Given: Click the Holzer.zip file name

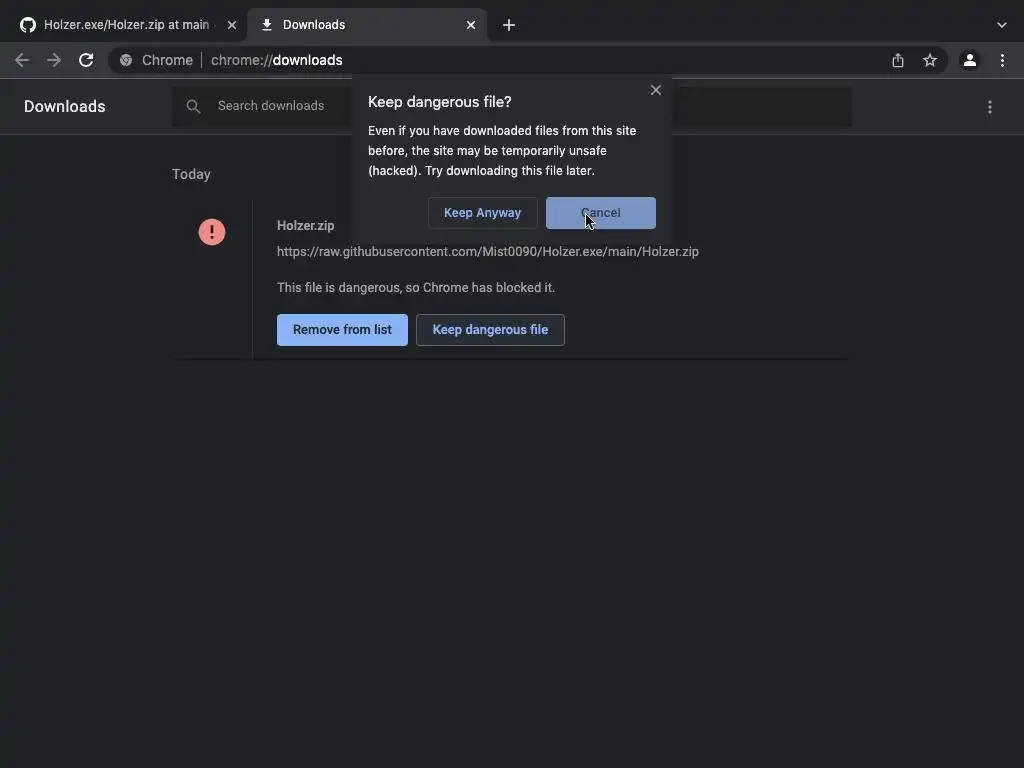Looking at the screenshot, I should click(x=306, y=225).
